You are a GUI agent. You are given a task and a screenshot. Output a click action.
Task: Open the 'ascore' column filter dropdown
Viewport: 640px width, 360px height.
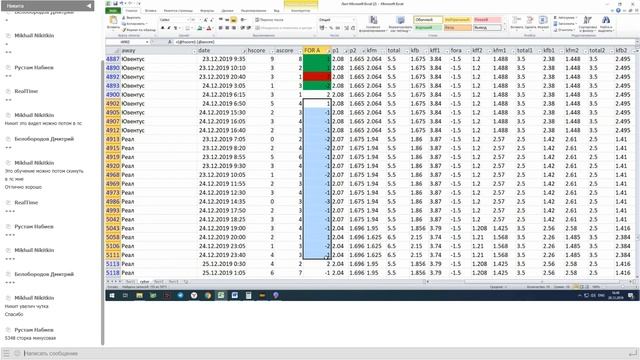(x=300, y=51)
